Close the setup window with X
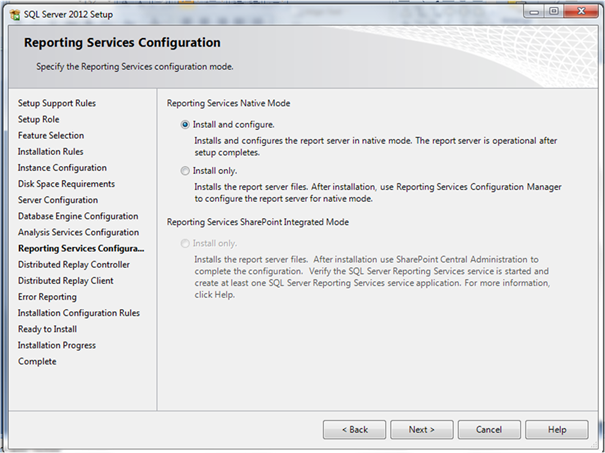The width and height of the screenshot is (605, 453). click(581, 12)
